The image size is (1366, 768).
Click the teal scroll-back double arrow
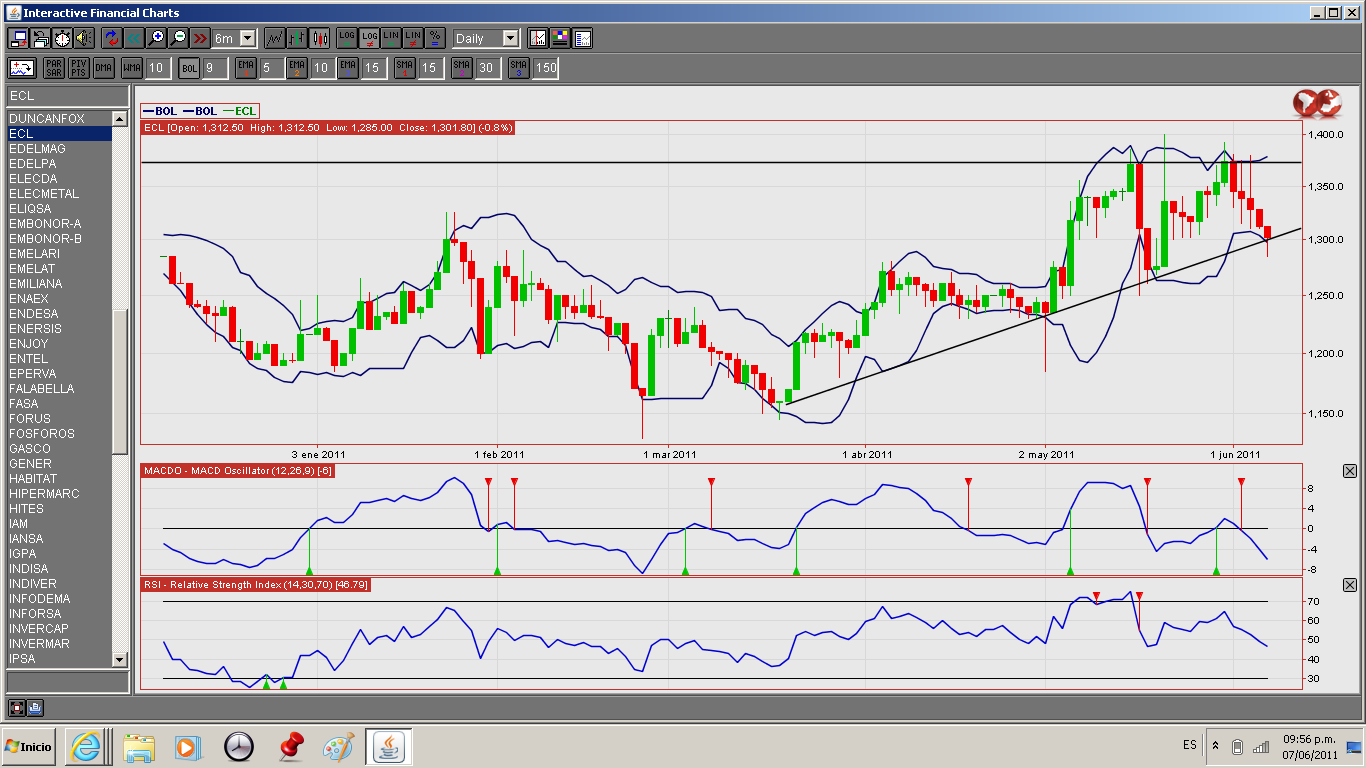(x=134, y=38)
